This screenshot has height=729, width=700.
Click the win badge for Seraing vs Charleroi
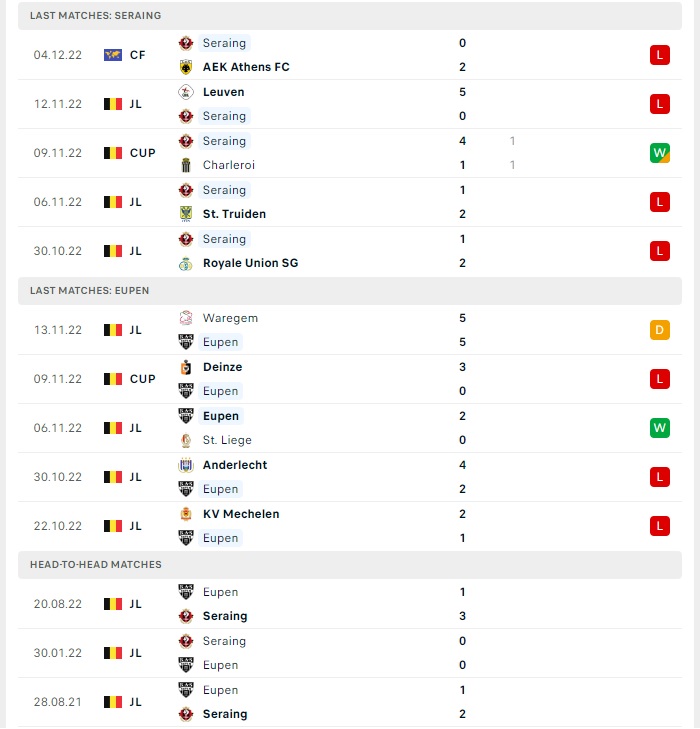(660, 153)
